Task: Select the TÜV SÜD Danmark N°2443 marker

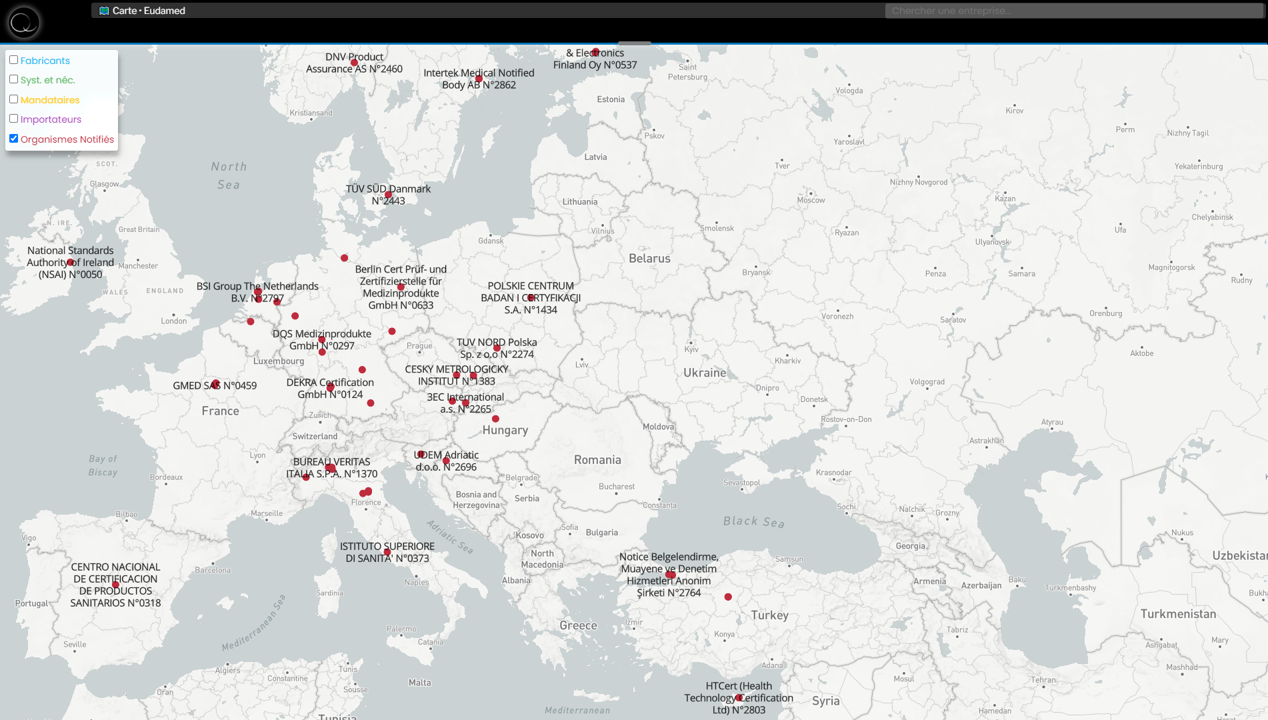Action: 389,195
